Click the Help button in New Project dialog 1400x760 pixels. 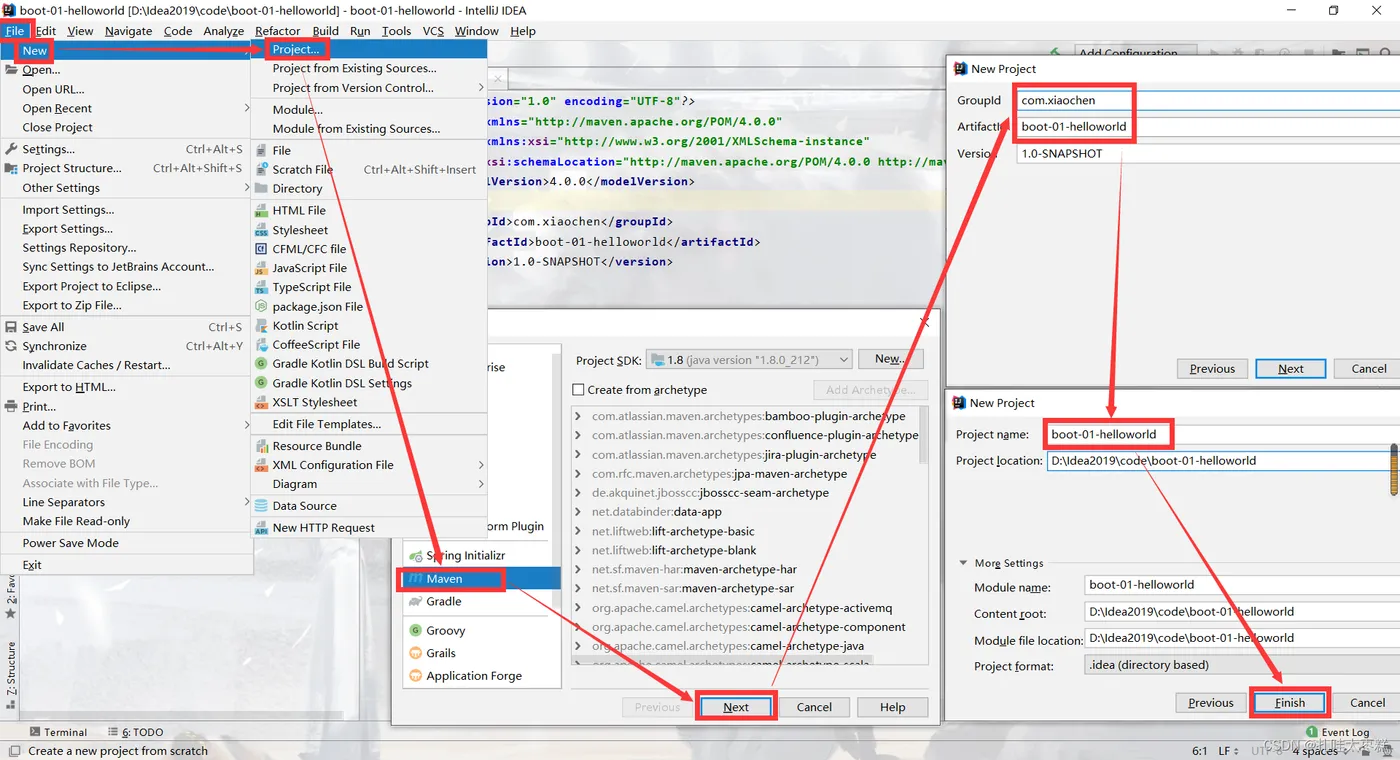pos(893,707)
